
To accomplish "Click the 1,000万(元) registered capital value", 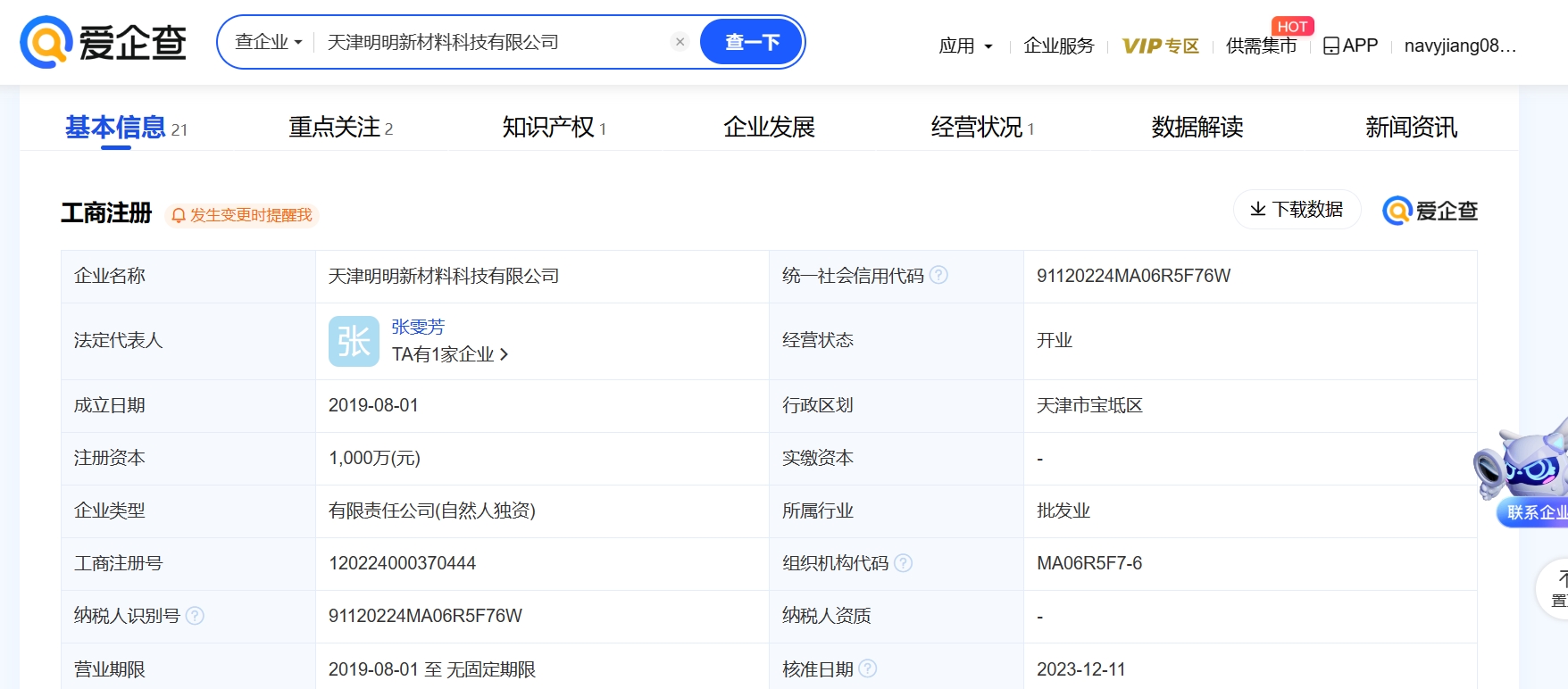I will pos(374,458).
